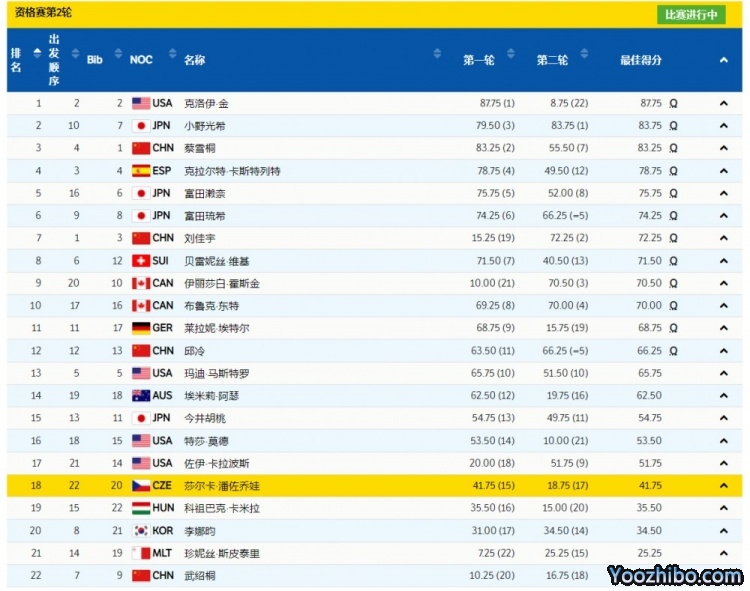750x591 pixels.
Task: Click the Australia flag beside 埃米莉·阿瑟
Action: (x=140, y=395)
